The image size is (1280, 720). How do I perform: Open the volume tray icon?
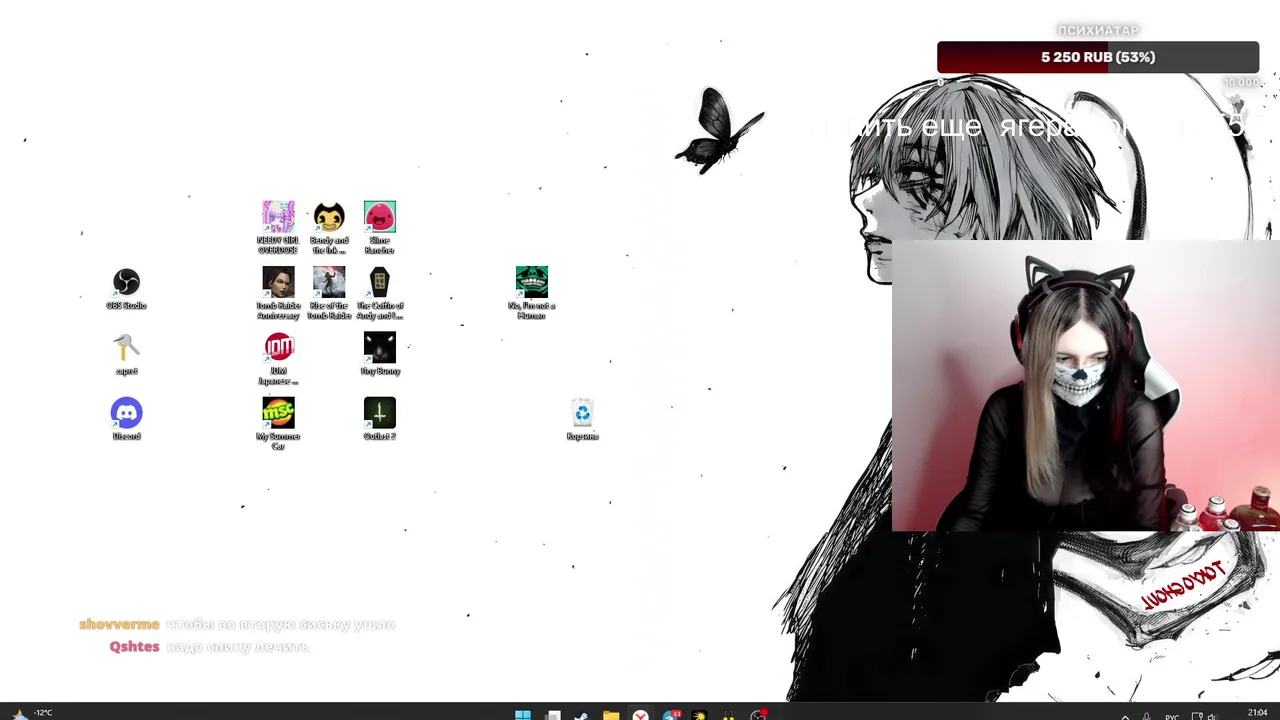pos(1212,716)
